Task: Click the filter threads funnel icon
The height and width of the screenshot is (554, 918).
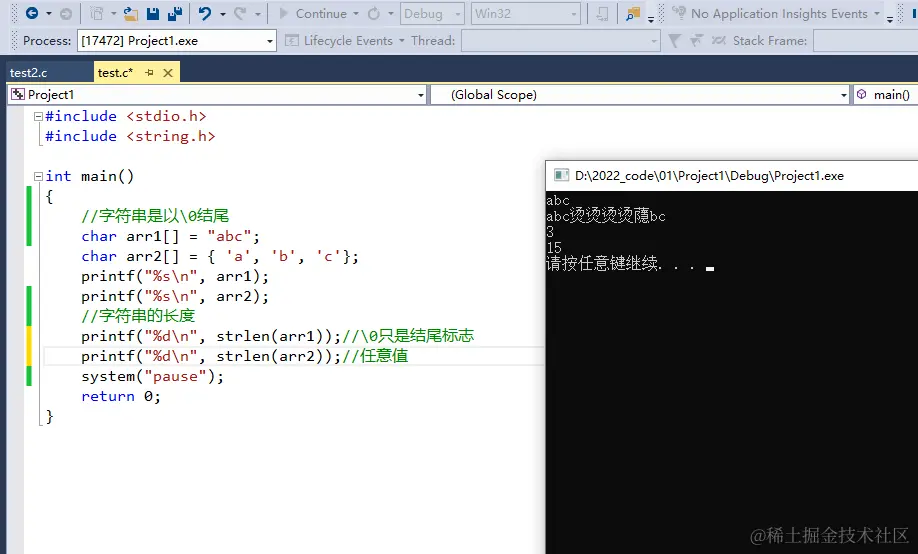Action: tap(674, 40)
